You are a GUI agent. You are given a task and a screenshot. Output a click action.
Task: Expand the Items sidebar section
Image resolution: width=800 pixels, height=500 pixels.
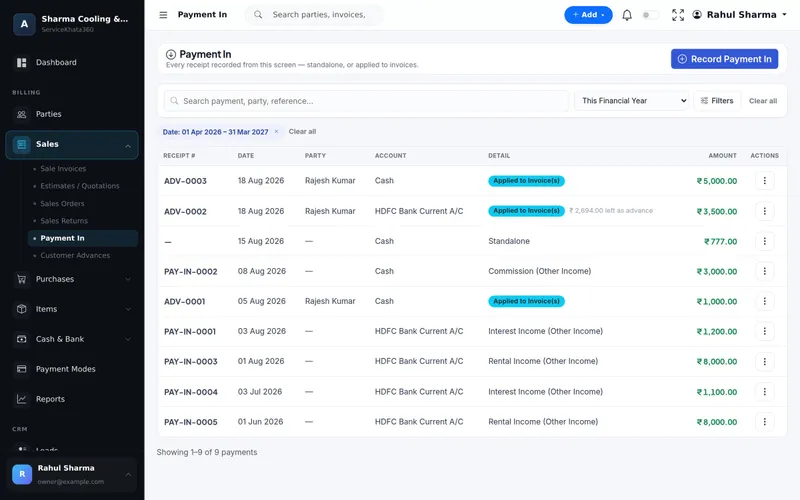pyautogui.click(x=128, y=309)
